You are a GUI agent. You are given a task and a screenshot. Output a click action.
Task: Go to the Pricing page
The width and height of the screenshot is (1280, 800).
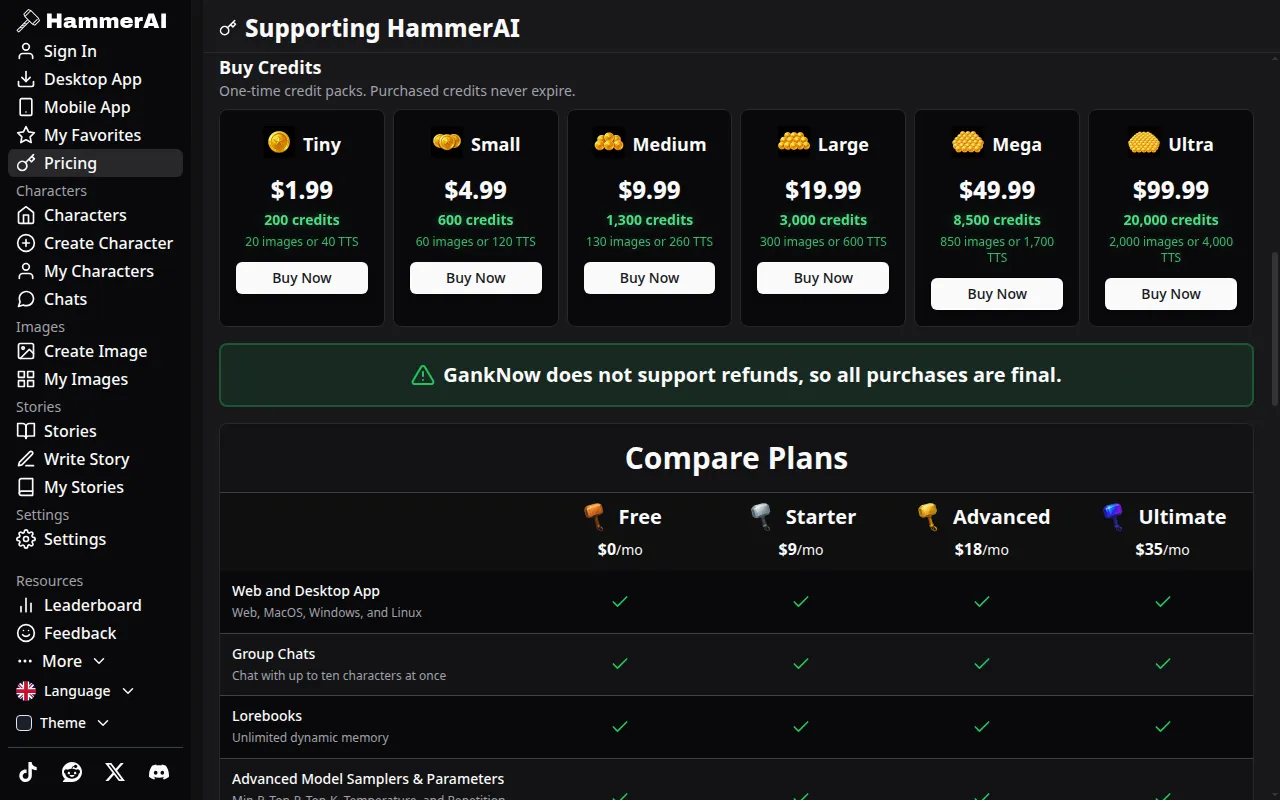[x=95, y=163]
